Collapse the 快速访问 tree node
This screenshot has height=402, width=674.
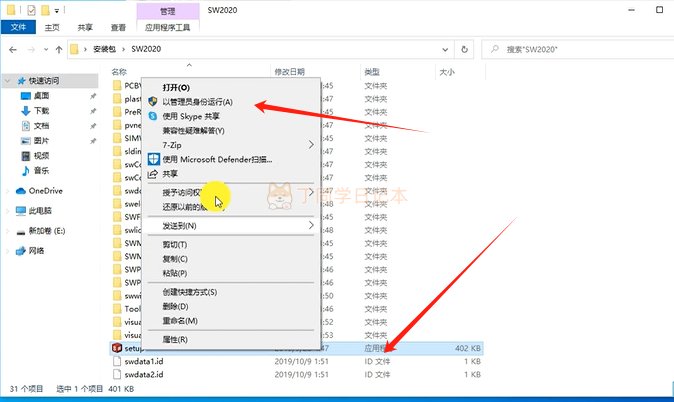click(x=8, y=80)
